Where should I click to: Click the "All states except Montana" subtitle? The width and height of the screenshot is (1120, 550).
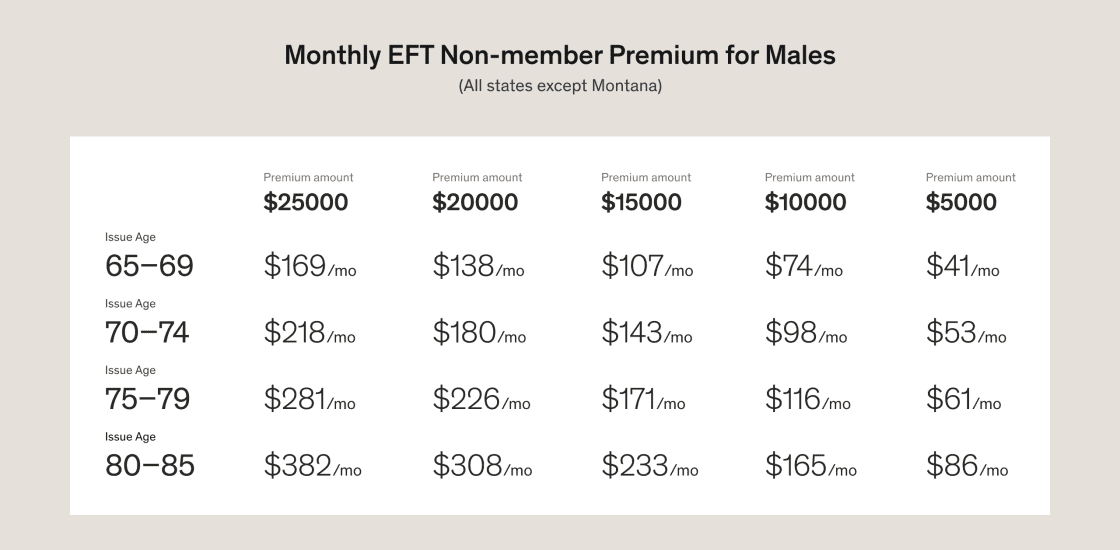click(560, 86)
